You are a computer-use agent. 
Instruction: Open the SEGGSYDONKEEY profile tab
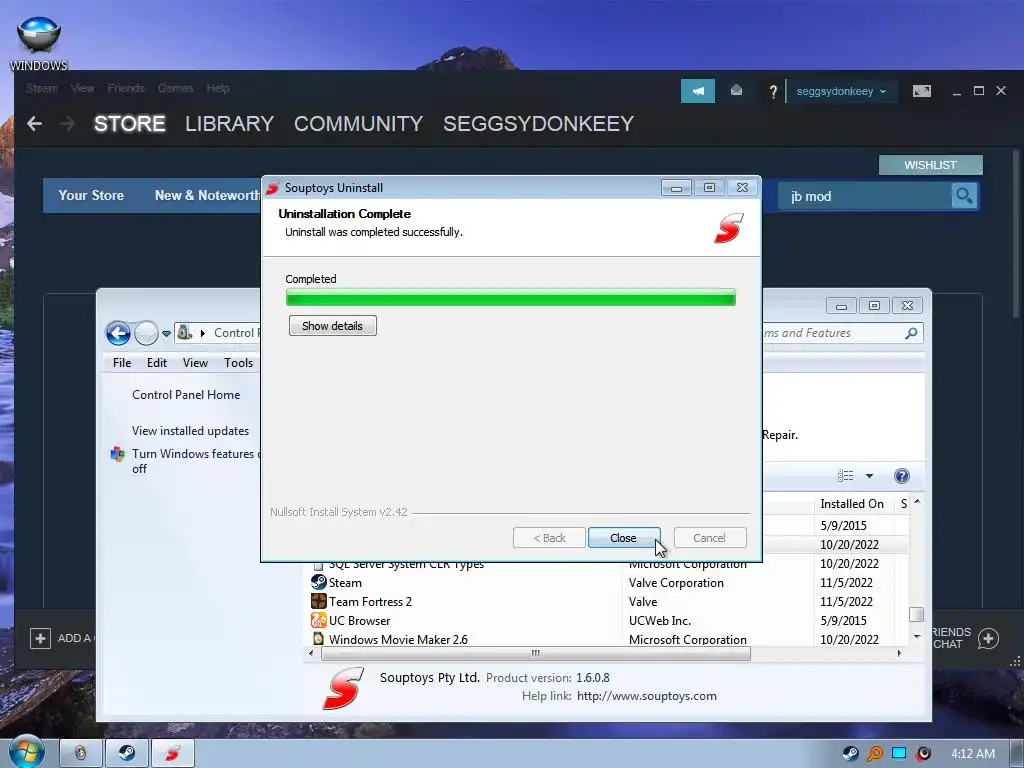(x=539, y=123)
